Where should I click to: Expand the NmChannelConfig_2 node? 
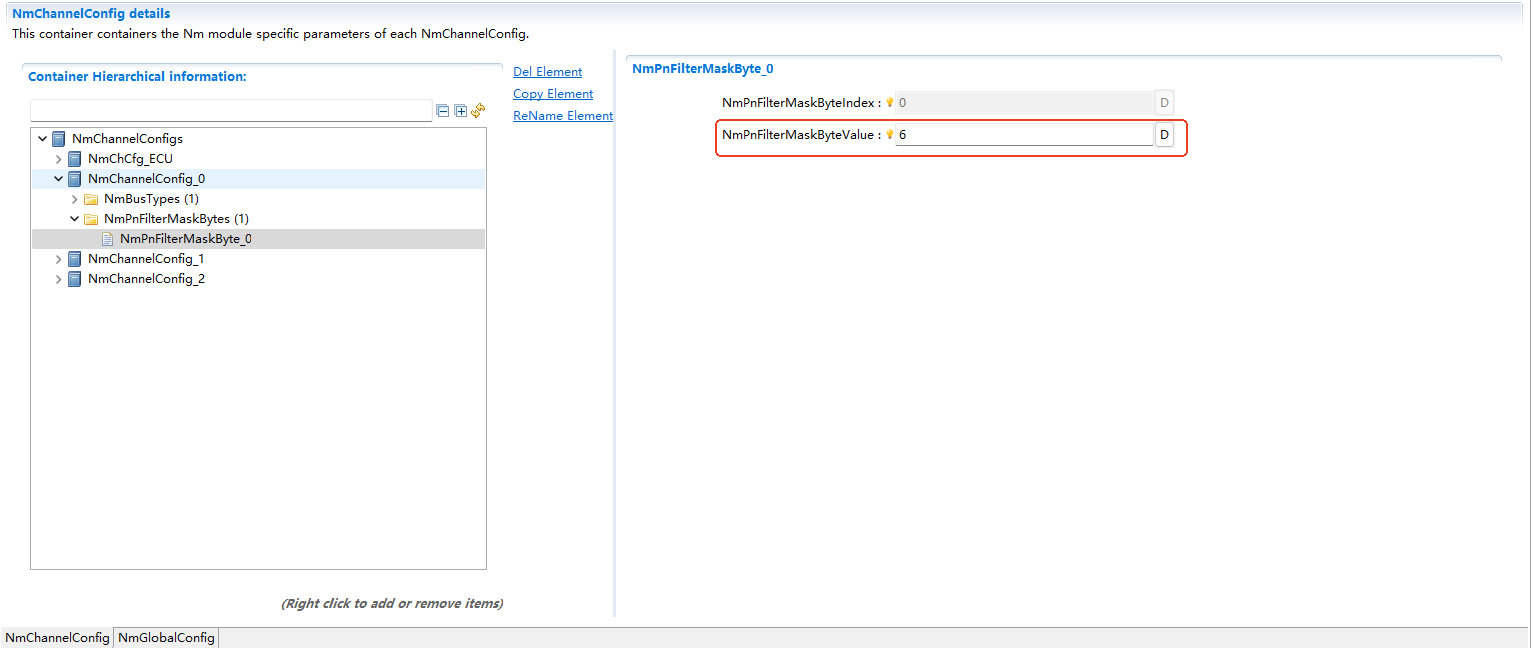click(59, 279)
